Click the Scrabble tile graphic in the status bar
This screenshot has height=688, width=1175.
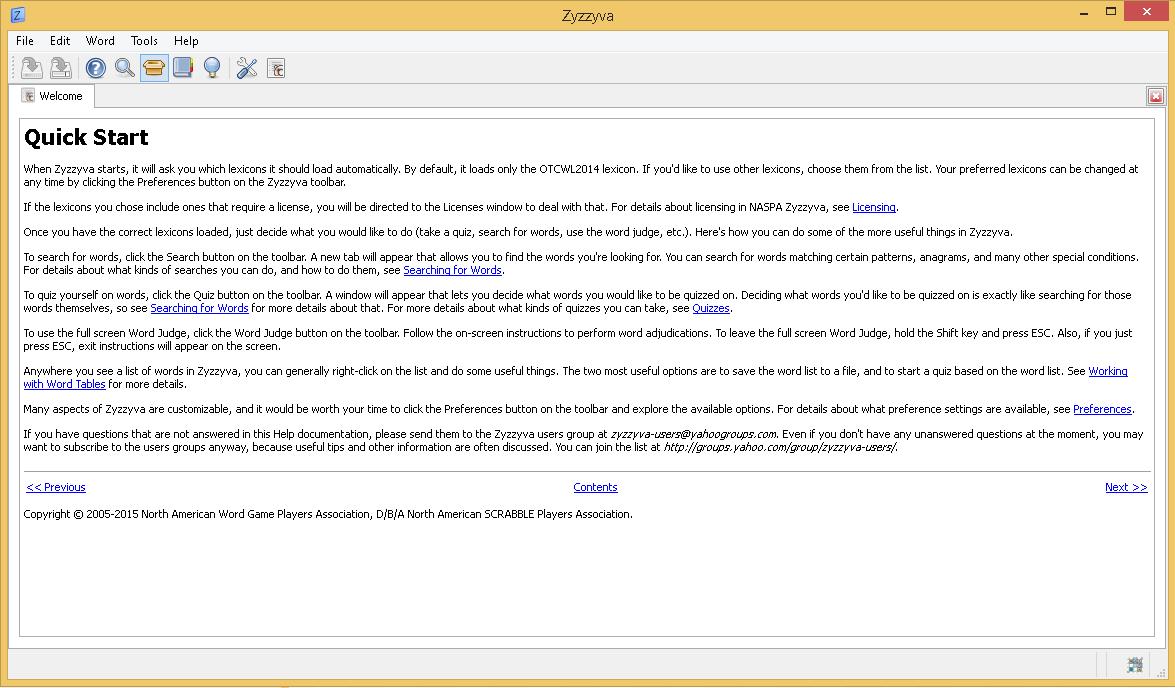1135,664
